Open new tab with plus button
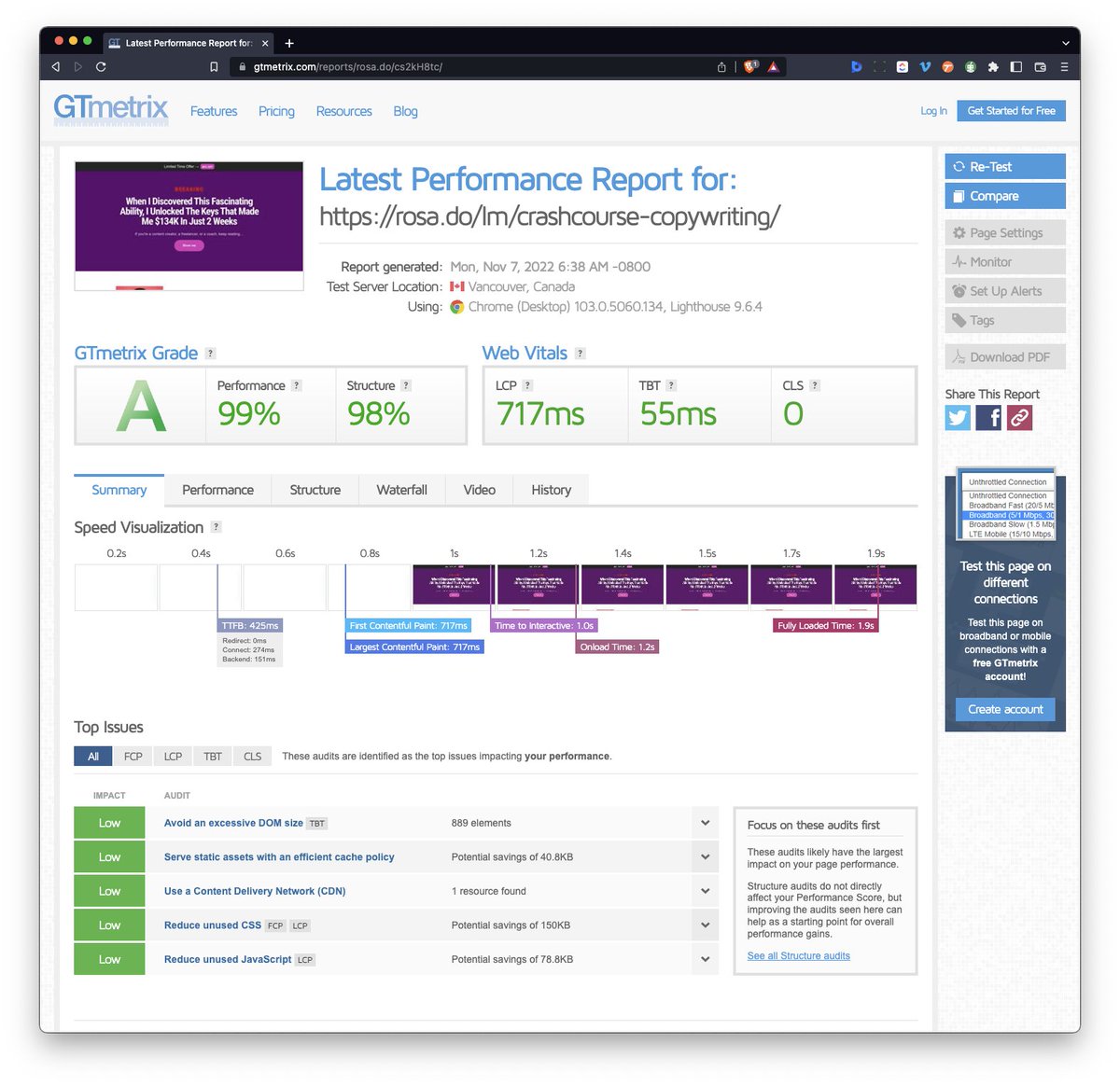The image size is (1120, 1085). pos(289,43)
